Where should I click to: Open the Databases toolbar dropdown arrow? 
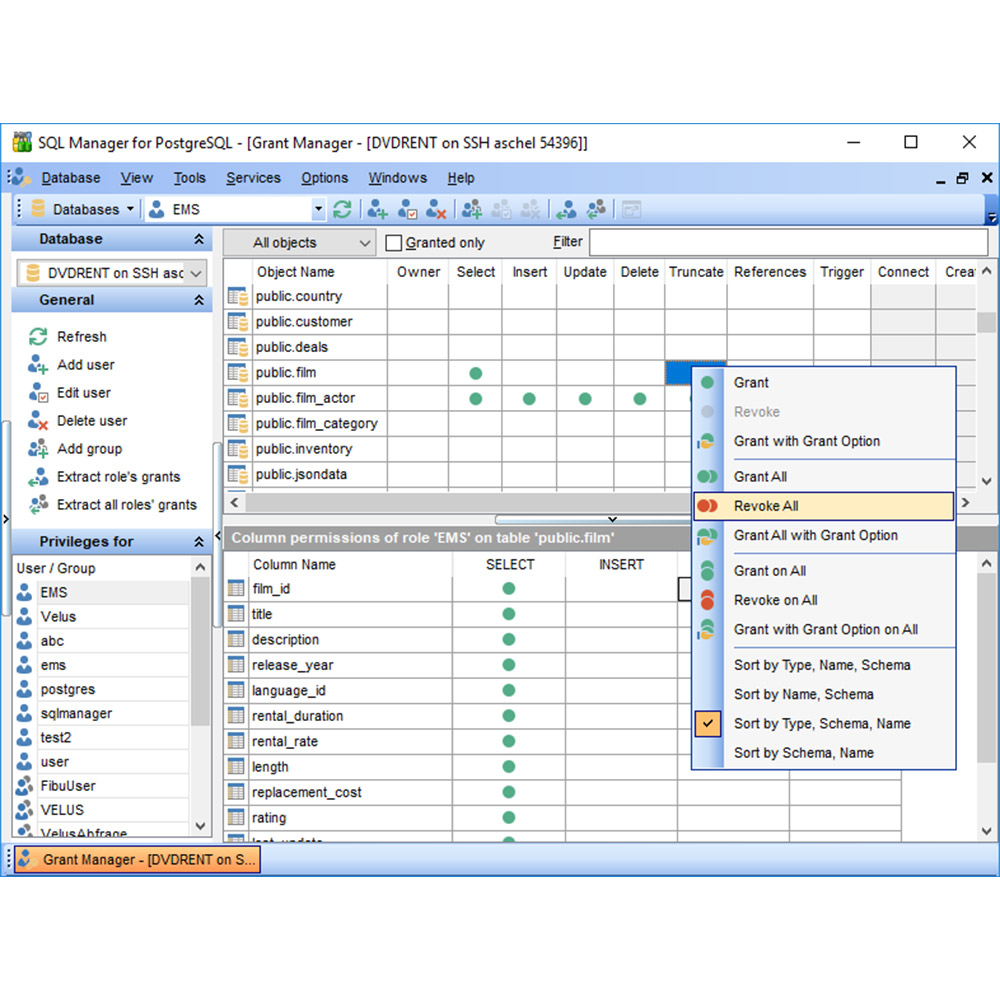tap(131, 209)
